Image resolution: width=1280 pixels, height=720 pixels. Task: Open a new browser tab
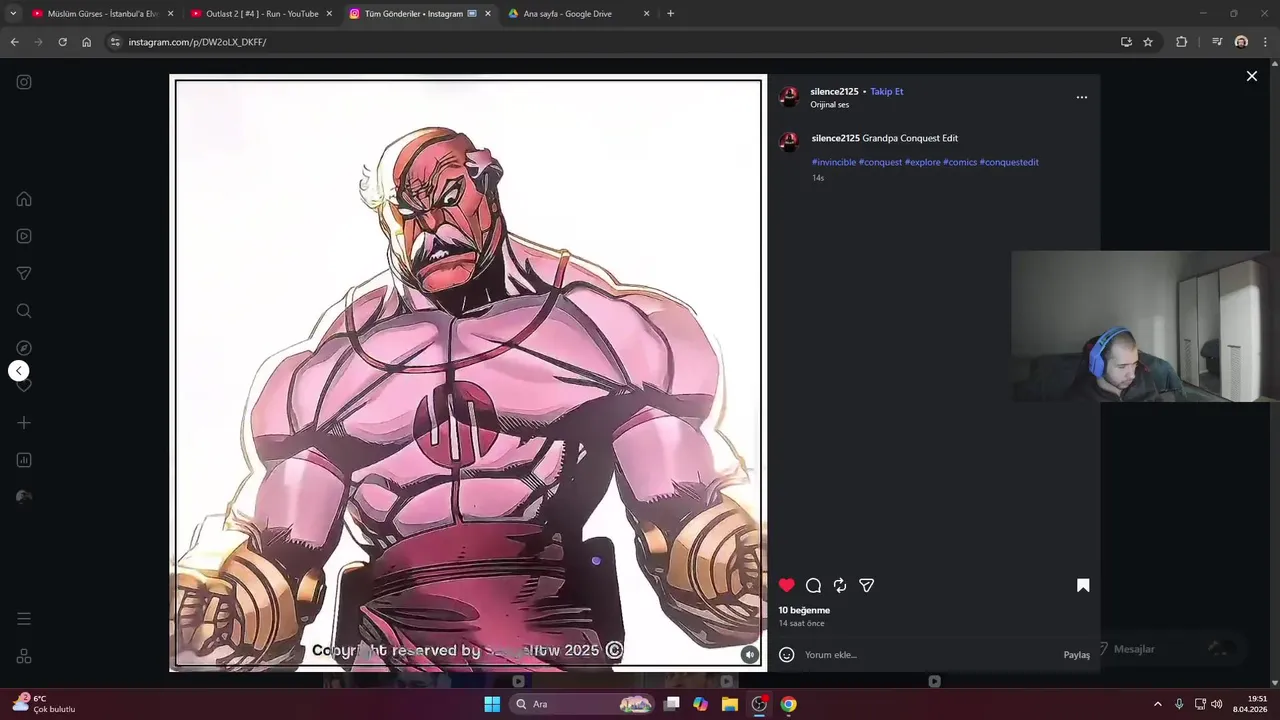670,14
